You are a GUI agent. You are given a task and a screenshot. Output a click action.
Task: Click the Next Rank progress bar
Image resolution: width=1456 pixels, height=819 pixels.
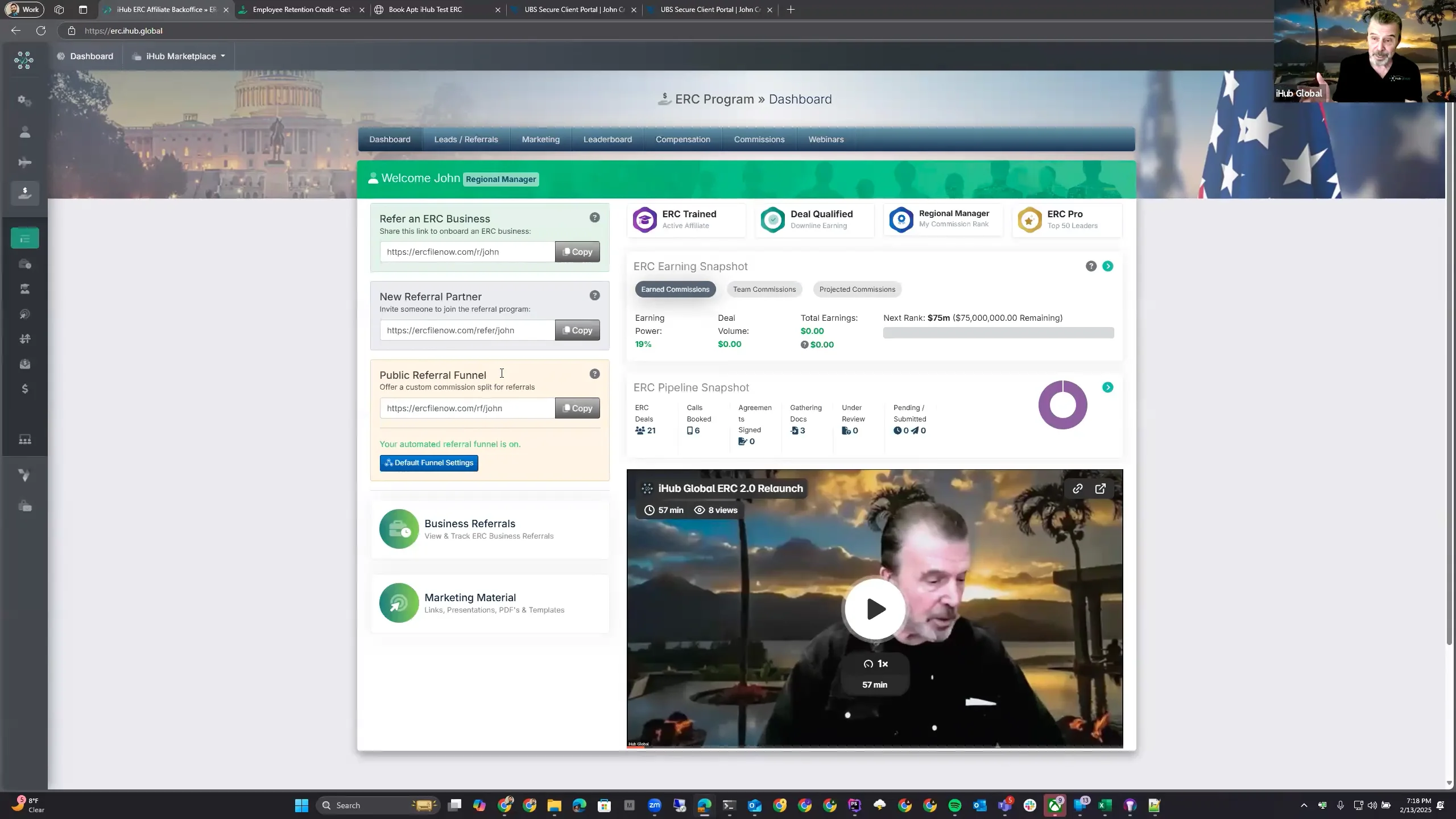[998, 333]
